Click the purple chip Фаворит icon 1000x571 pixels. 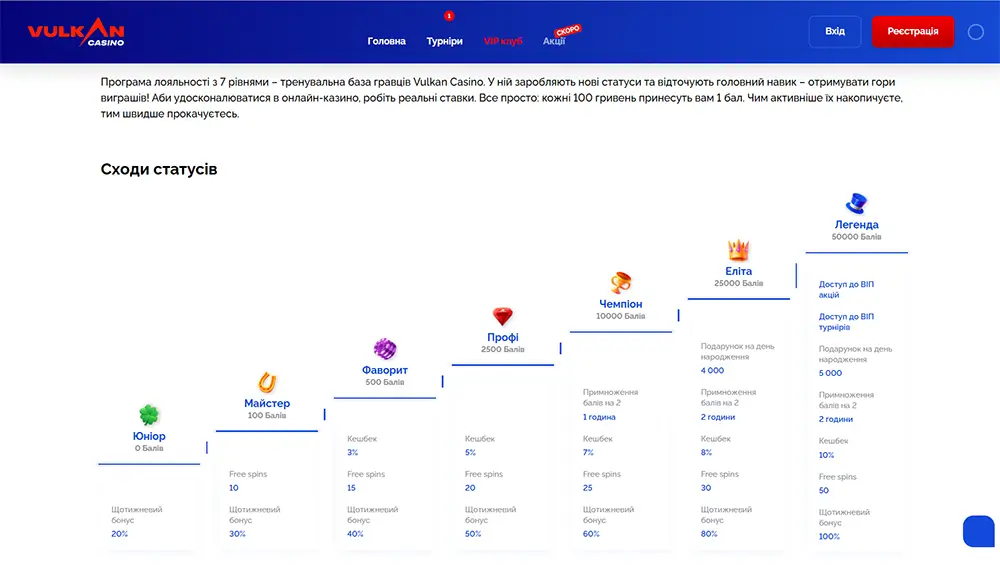point(385,349)
